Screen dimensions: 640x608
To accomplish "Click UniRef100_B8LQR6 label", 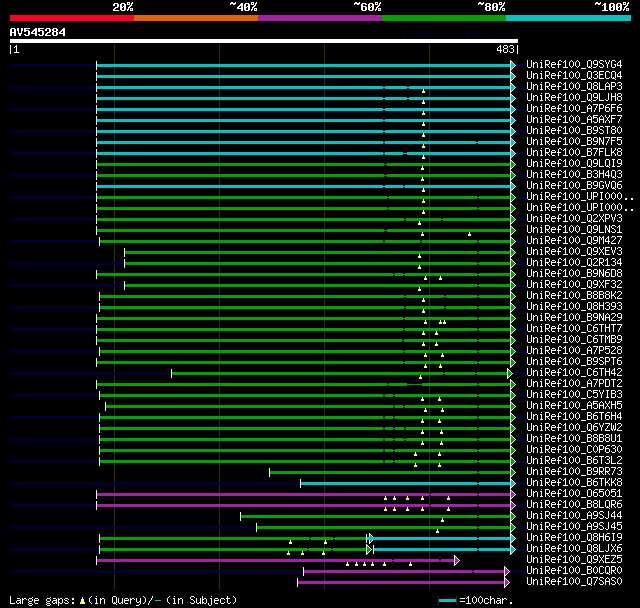I will [574, 505].
